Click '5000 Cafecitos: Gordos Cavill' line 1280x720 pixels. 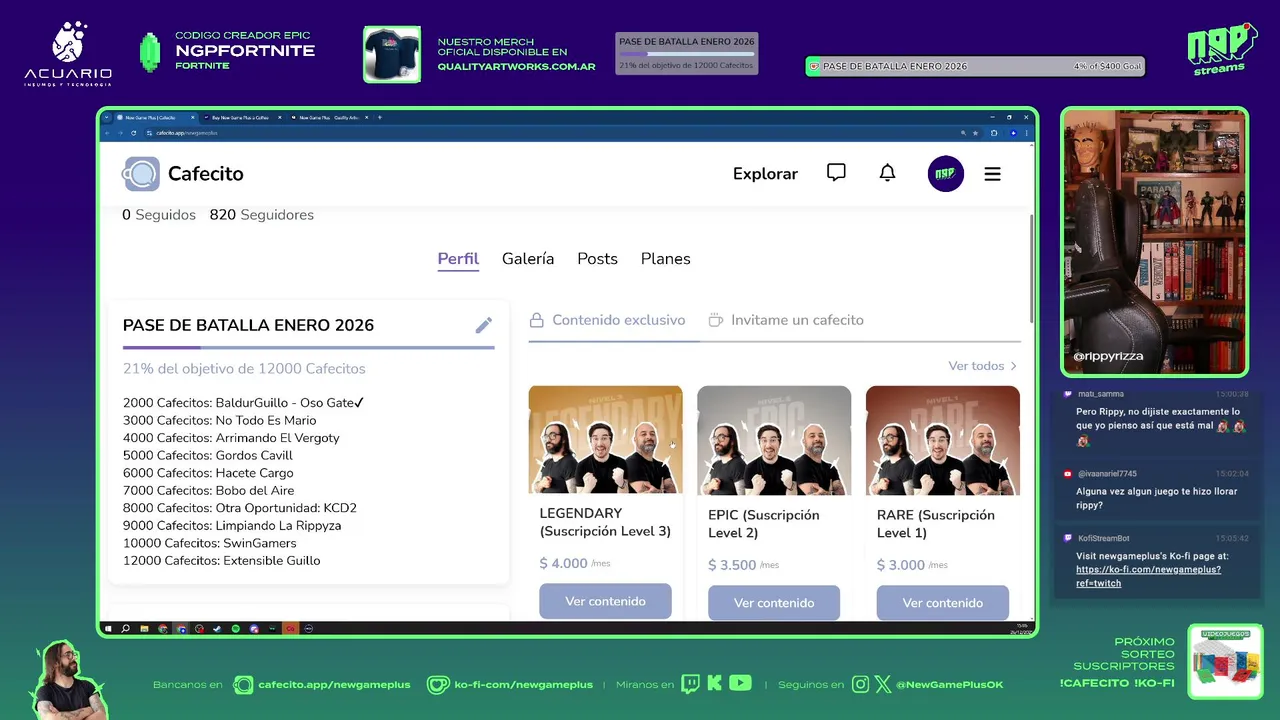click(208, 456)
